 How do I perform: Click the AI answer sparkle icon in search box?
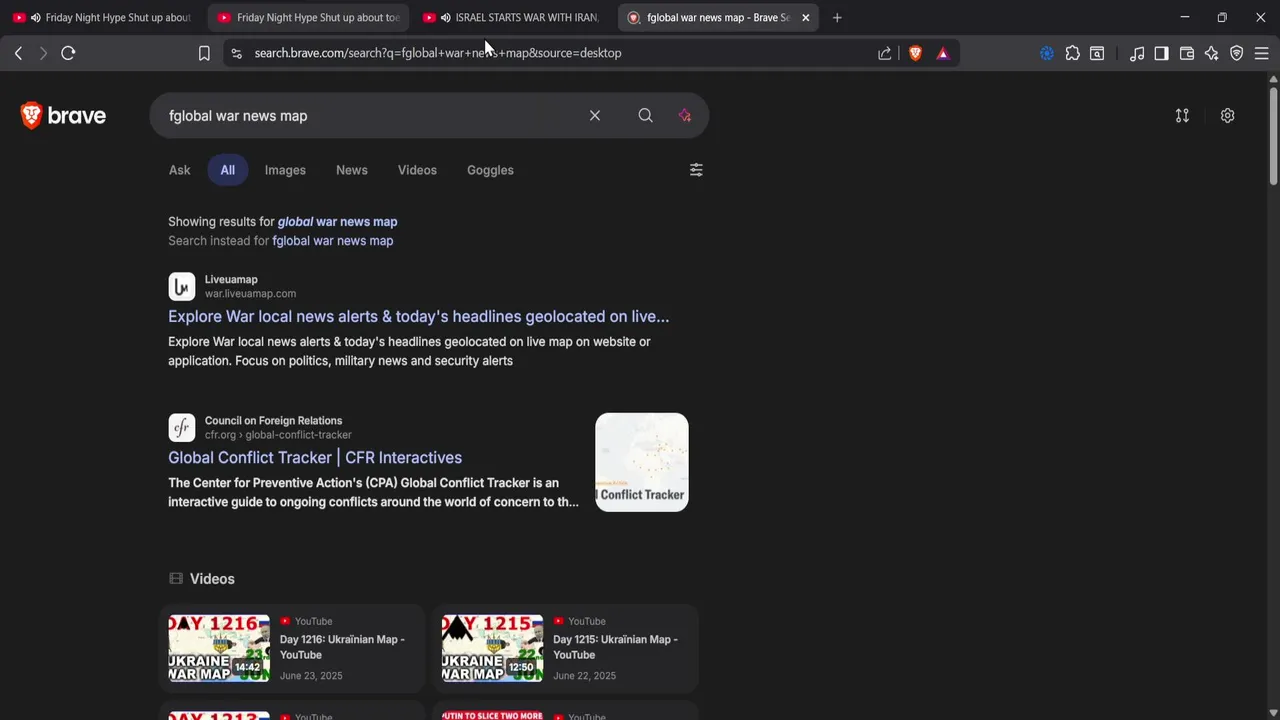685,116
